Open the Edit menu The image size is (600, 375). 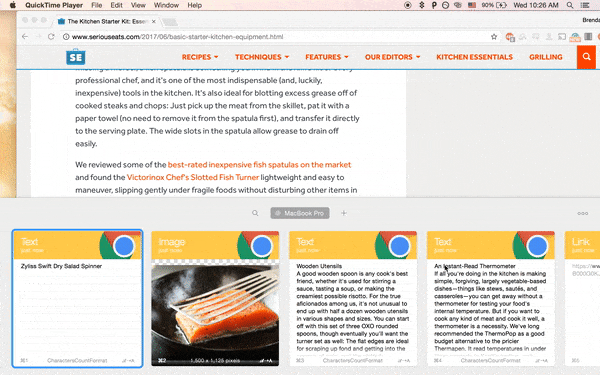116,5
